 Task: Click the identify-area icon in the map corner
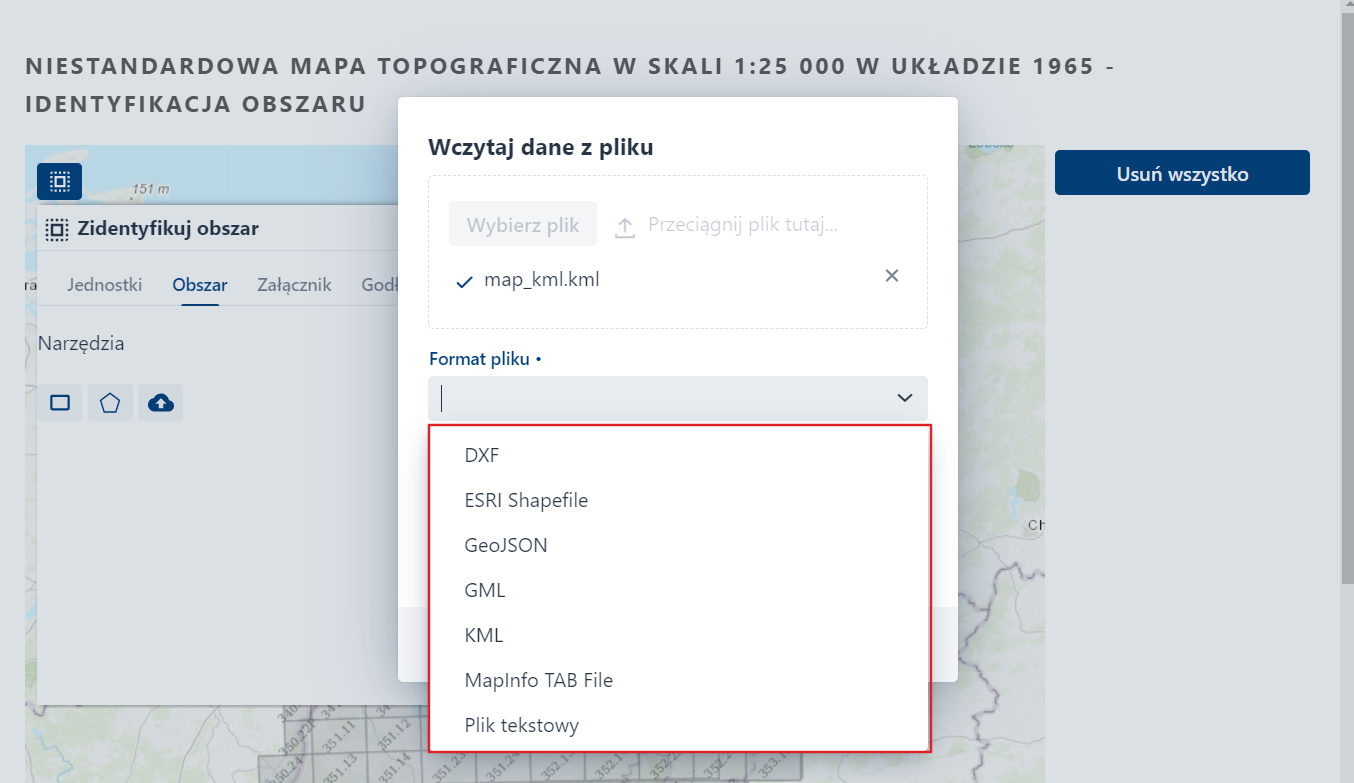coord(59,181)
